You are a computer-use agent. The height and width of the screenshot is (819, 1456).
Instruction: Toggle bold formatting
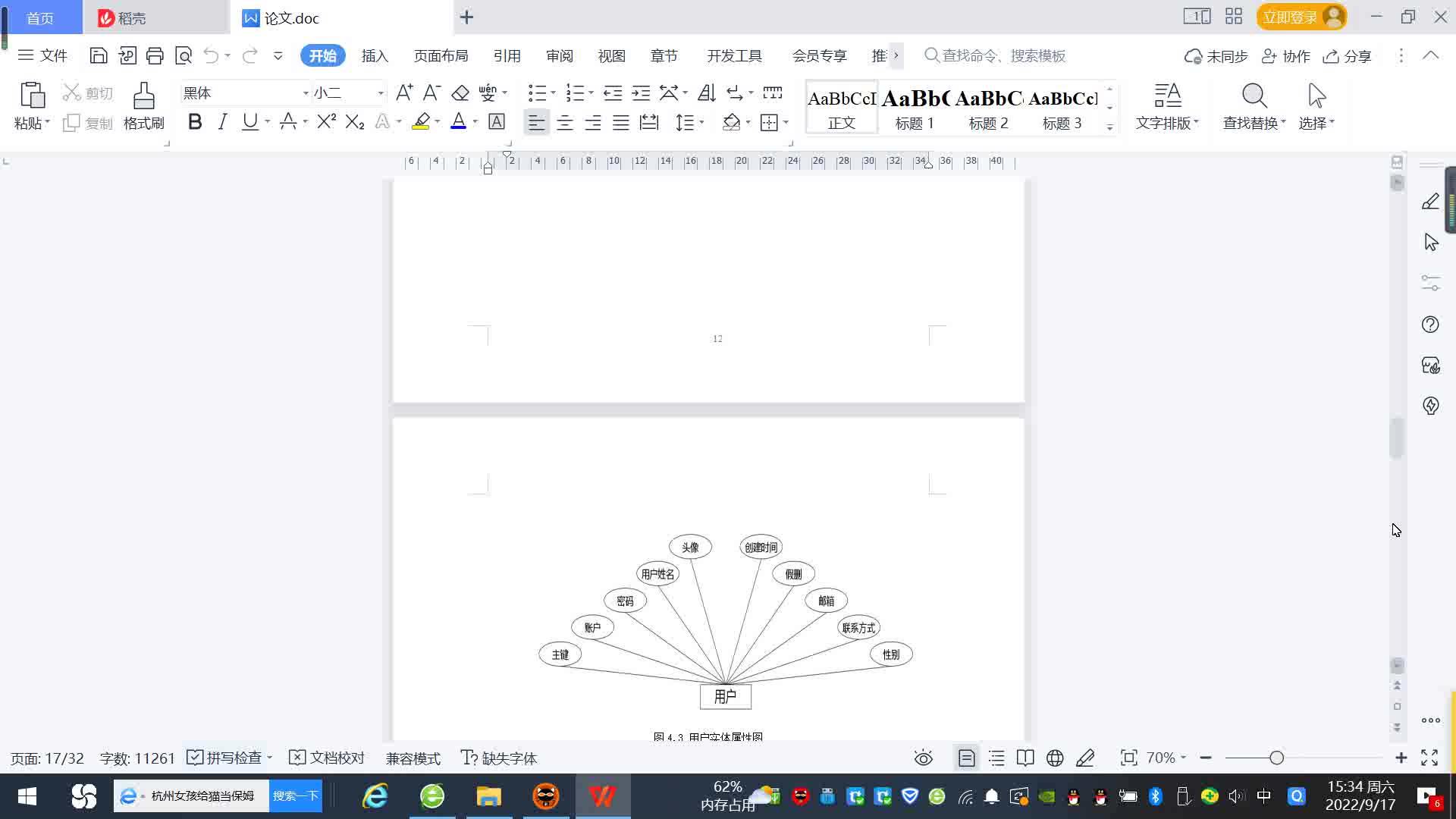click(x=195, y=122)
